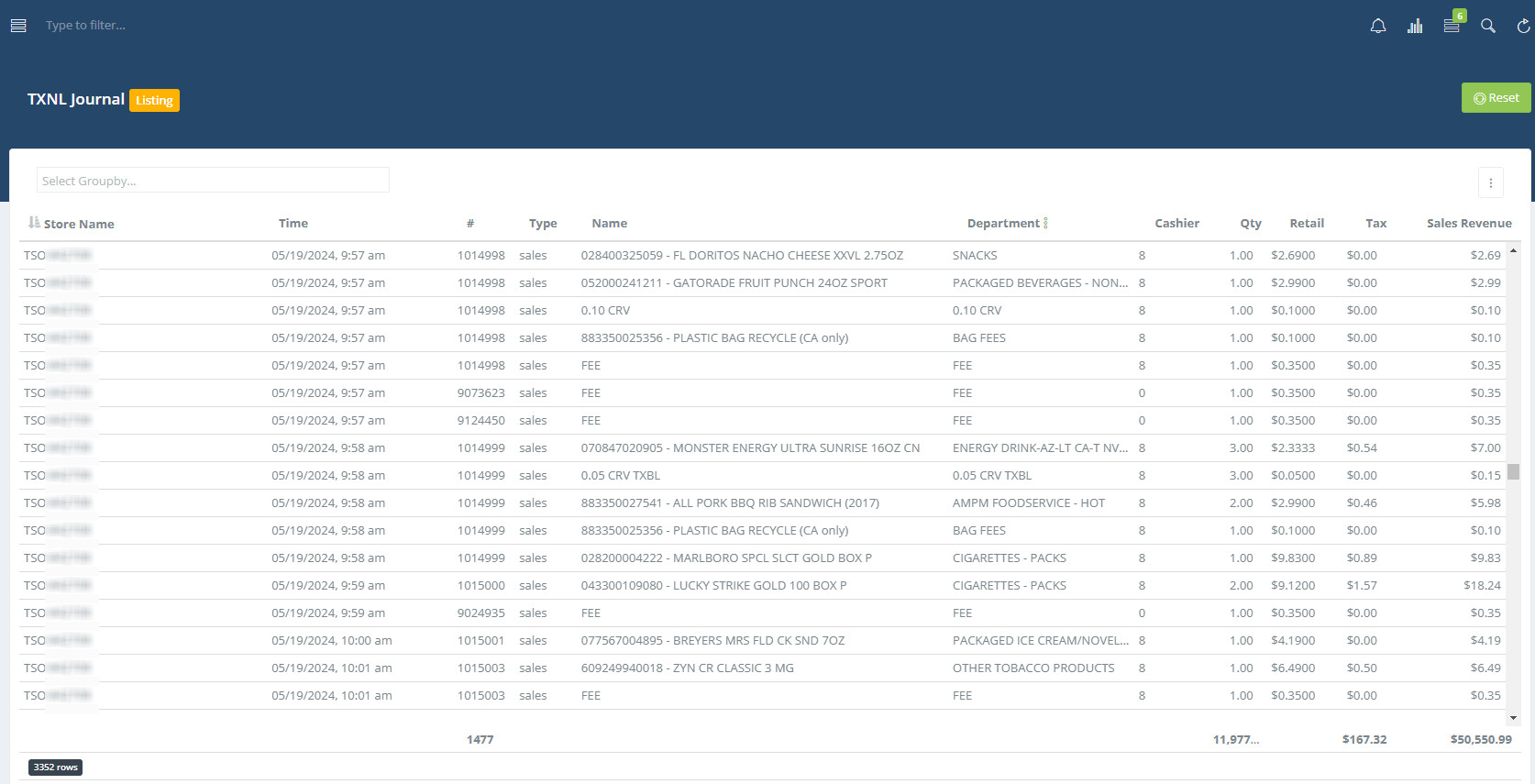Screen dimensions: 1535x784
Task: Click the 0.10 CRV name cell
Action: click(605, 310)
